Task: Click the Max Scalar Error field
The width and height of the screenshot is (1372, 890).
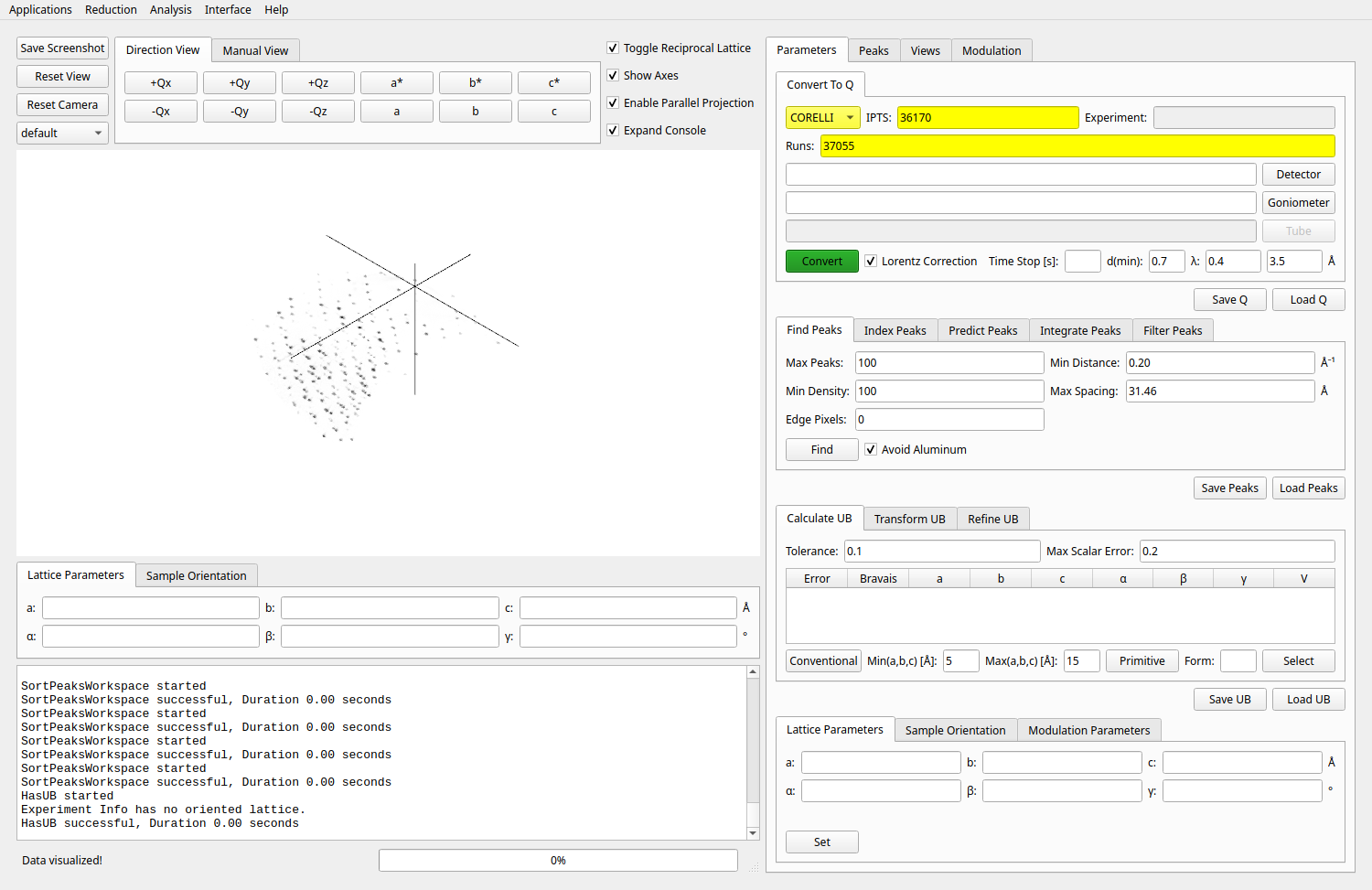Action: [x=1238, y=552]
